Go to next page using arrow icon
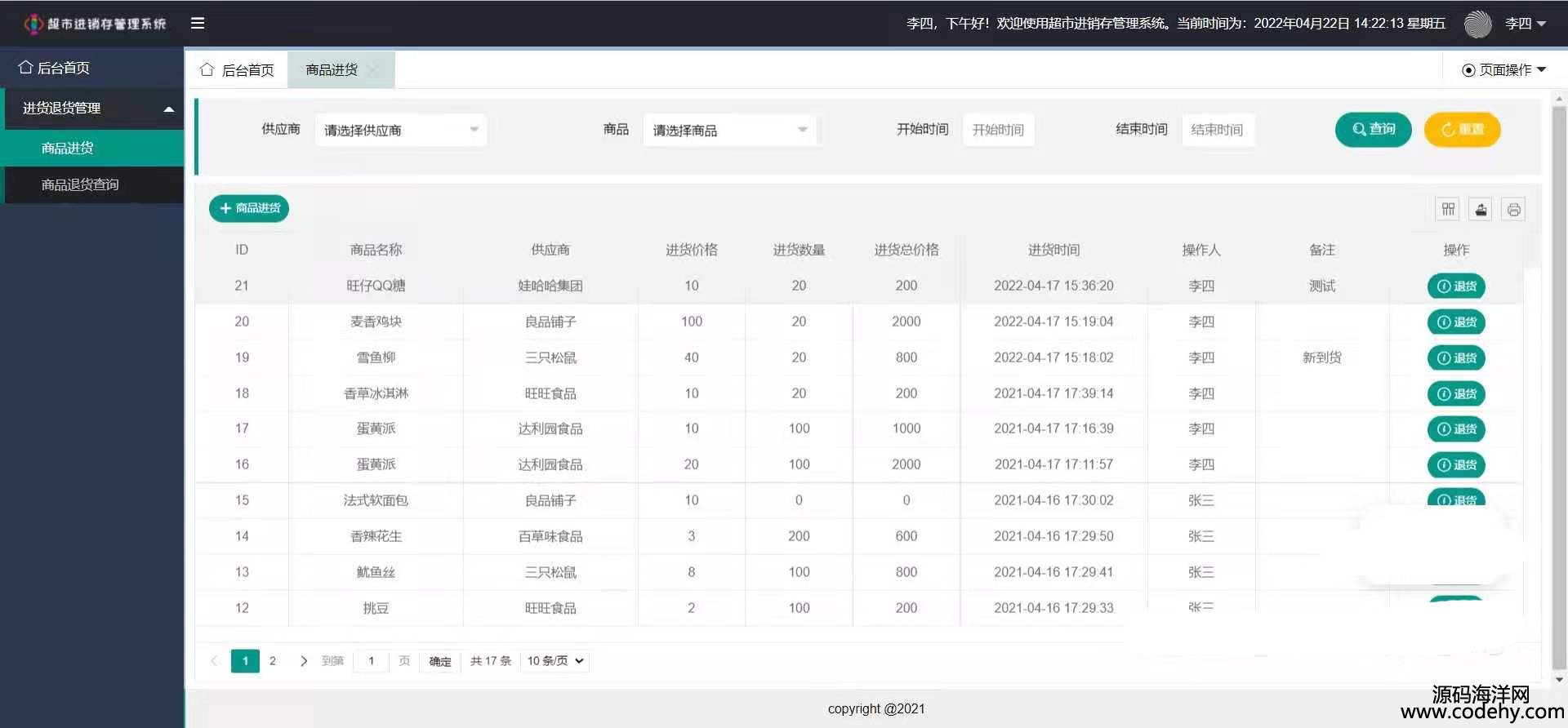 [304, 661]
